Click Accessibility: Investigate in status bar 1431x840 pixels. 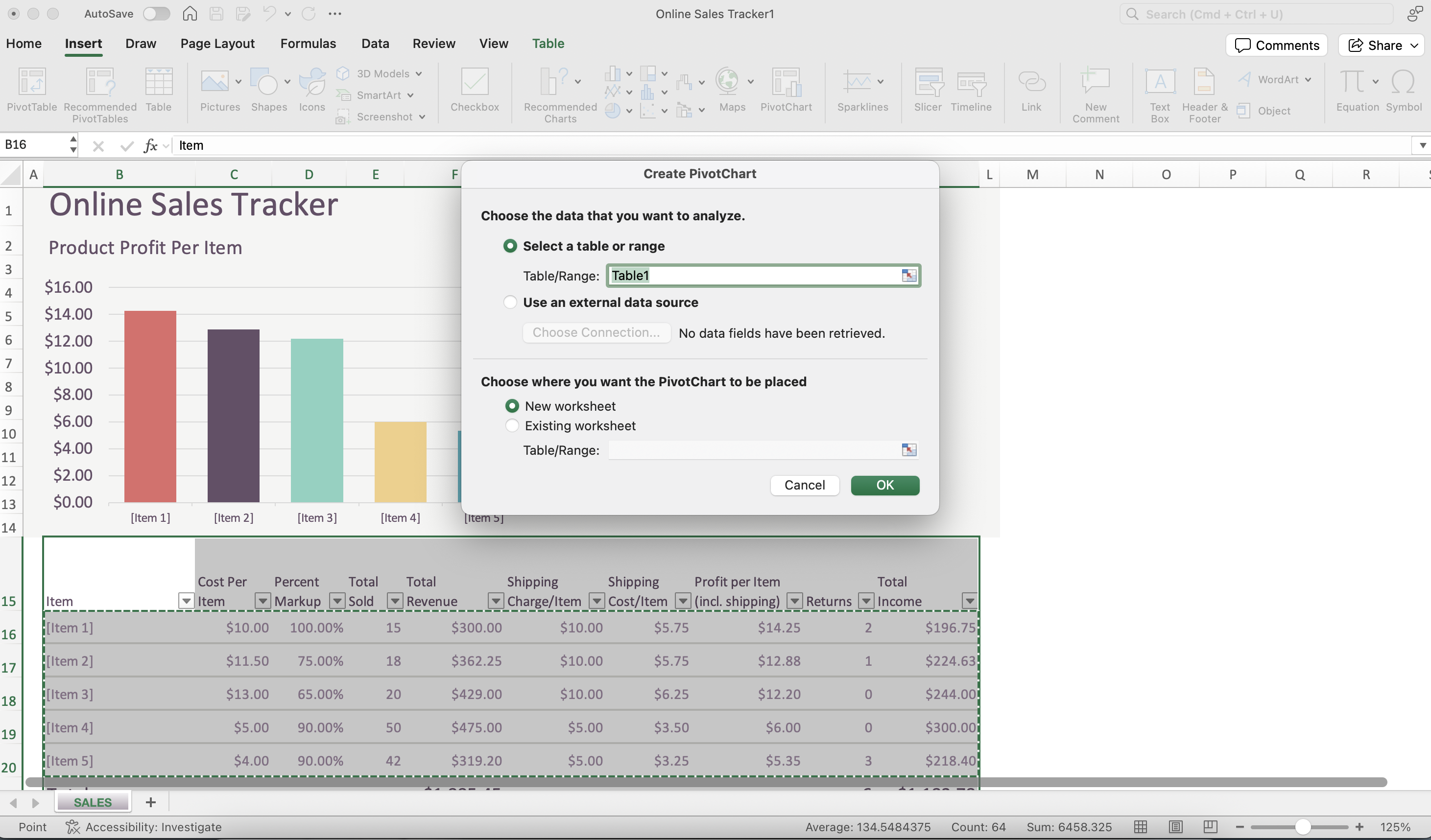143,827
